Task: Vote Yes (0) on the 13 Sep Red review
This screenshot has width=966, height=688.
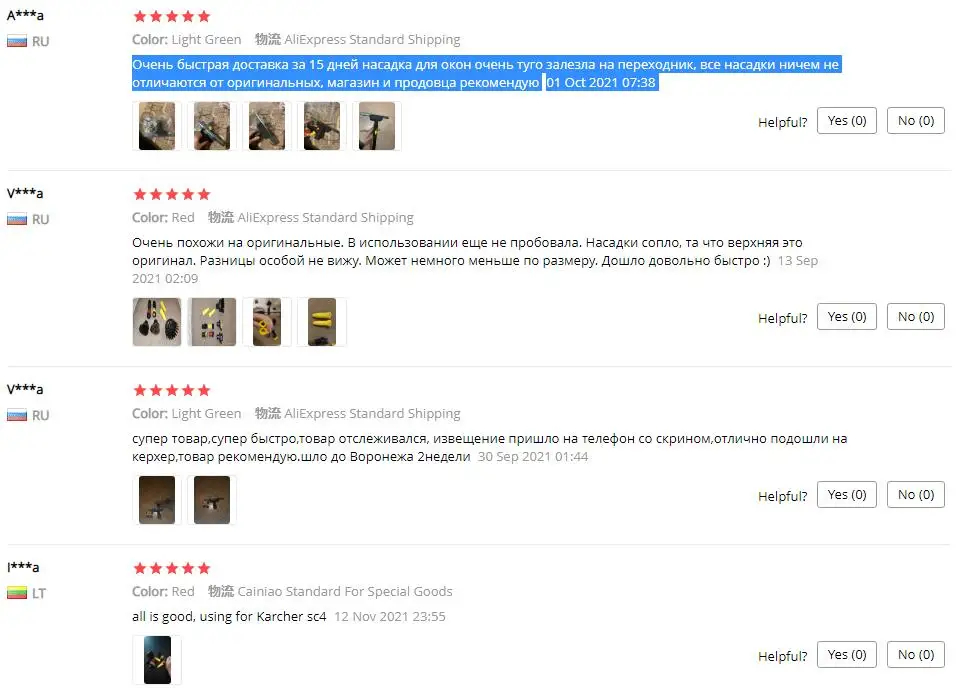Action: (846, 317)
